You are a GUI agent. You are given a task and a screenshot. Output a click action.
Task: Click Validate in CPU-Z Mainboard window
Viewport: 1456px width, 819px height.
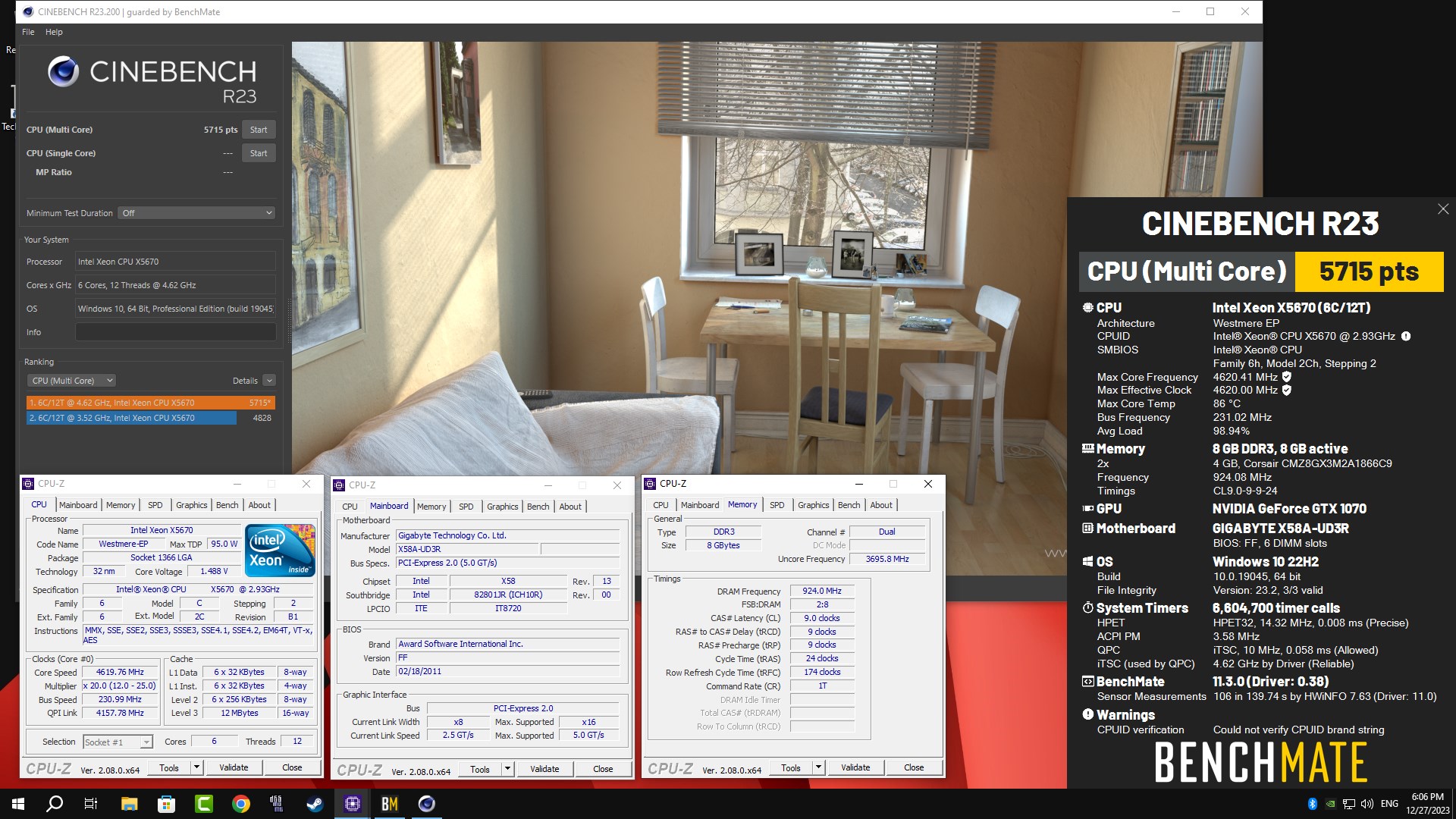544,769
